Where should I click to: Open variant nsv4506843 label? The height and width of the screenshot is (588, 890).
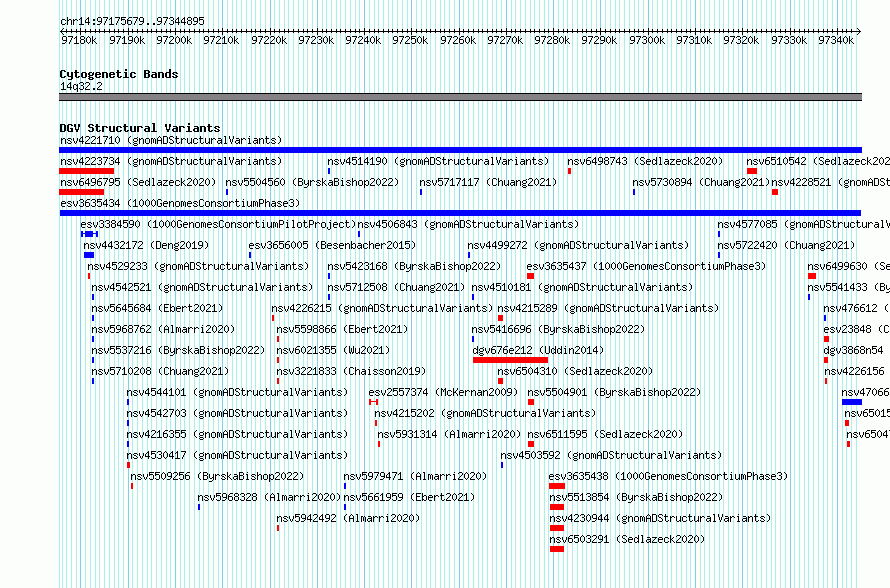tap(468, 224)
